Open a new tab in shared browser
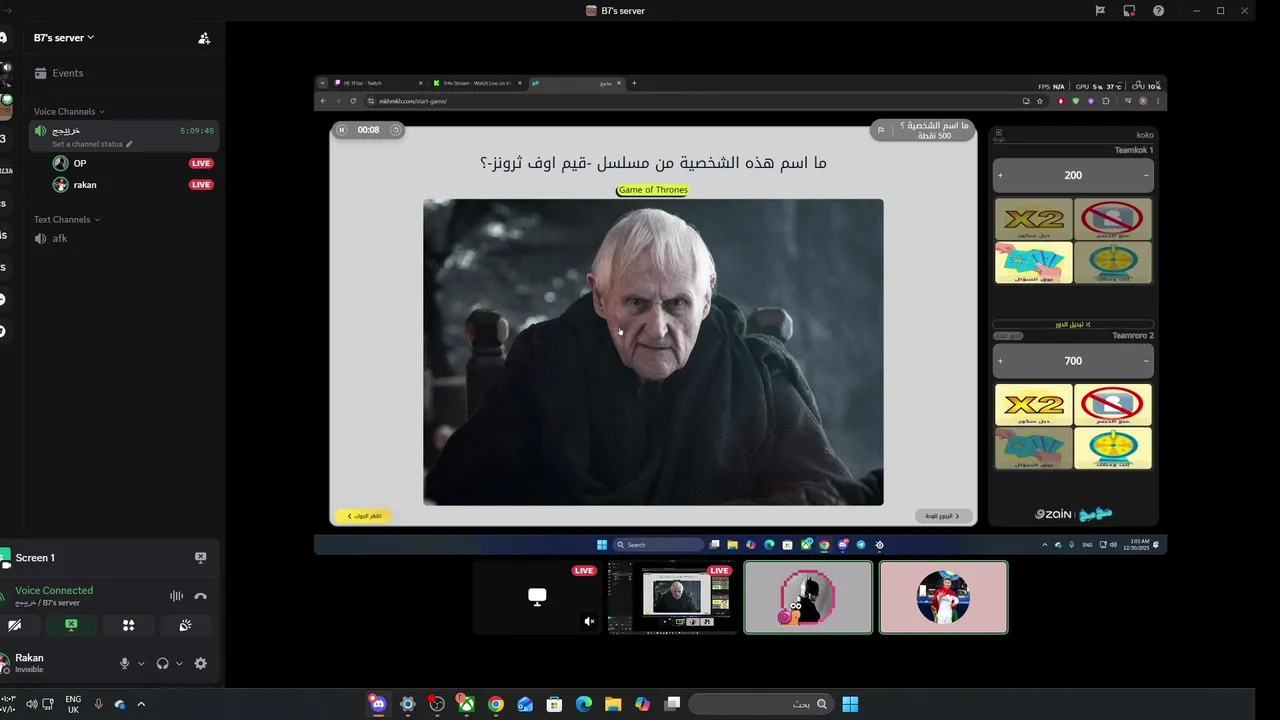Viewport: 1280px width, 720px height. (x=634, y=83)
